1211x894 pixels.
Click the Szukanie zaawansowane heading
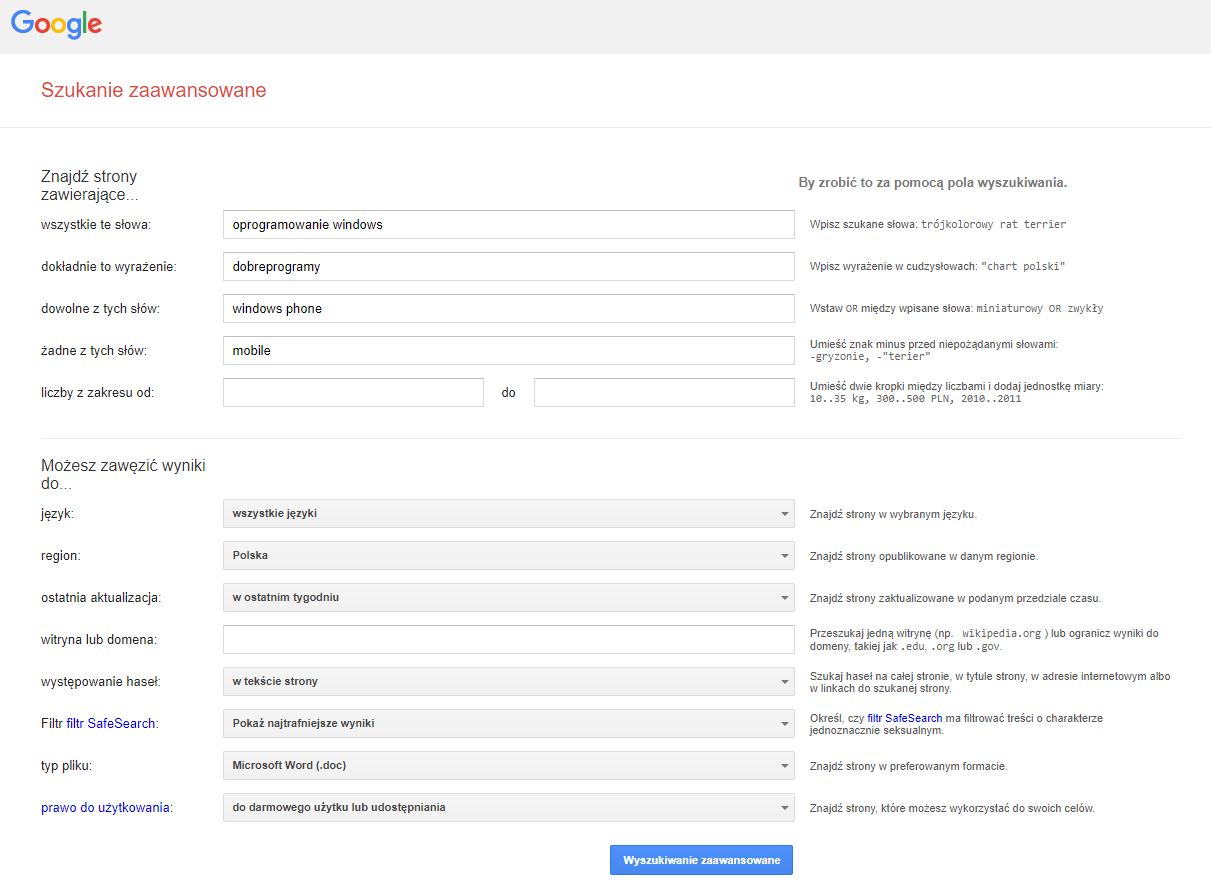coord(153,91)
